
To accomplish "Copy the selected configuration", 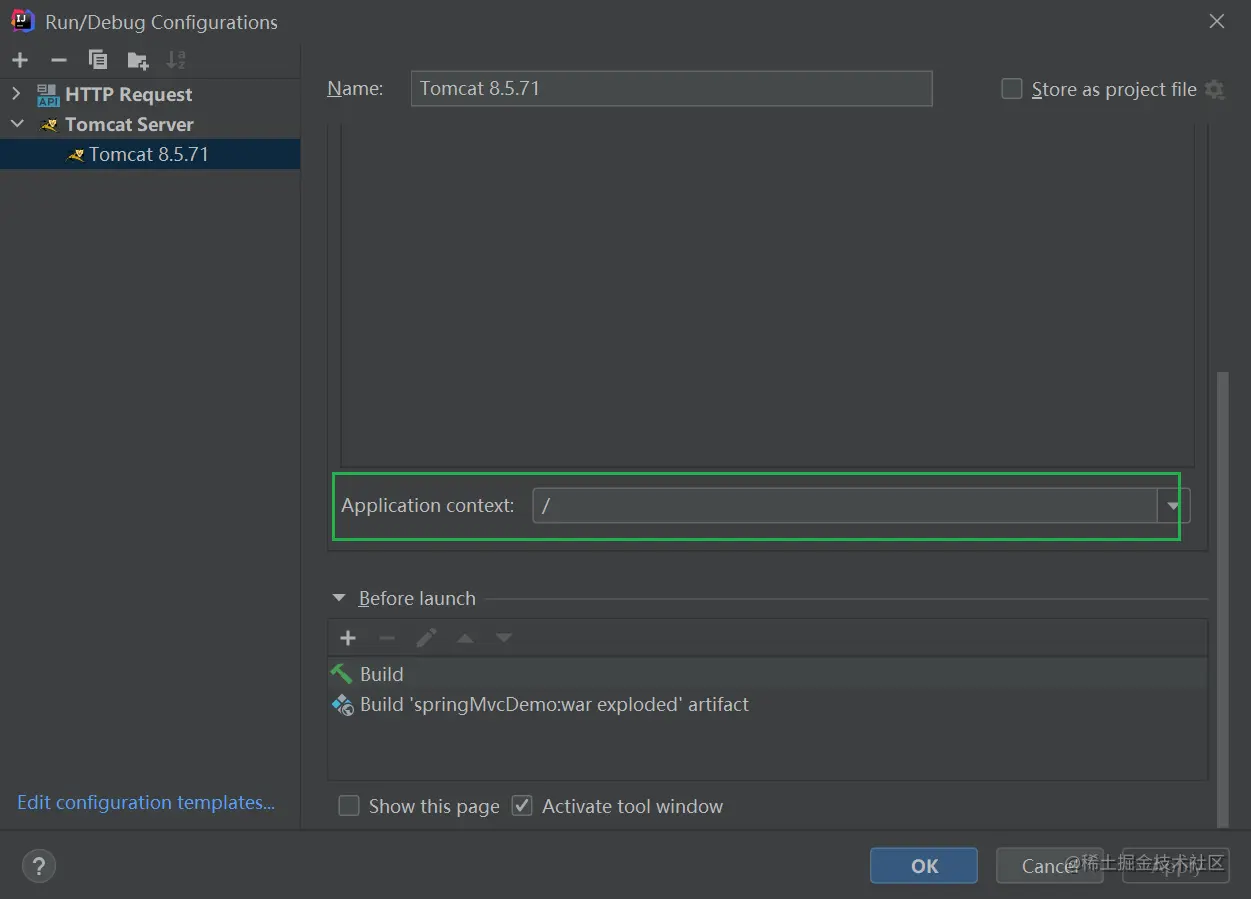I will click(98, 60).
